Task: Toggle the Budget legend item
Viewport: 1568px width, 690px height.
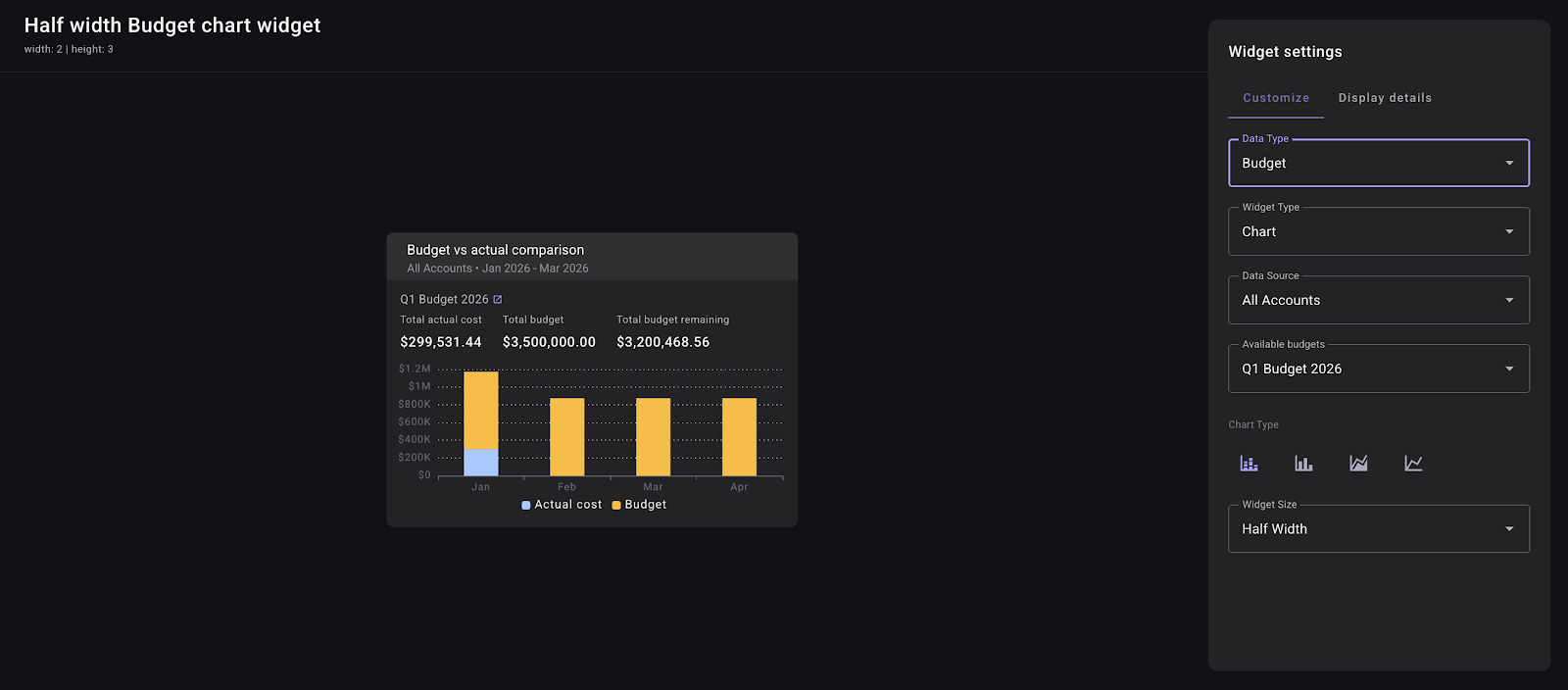Action: point(639,505)
